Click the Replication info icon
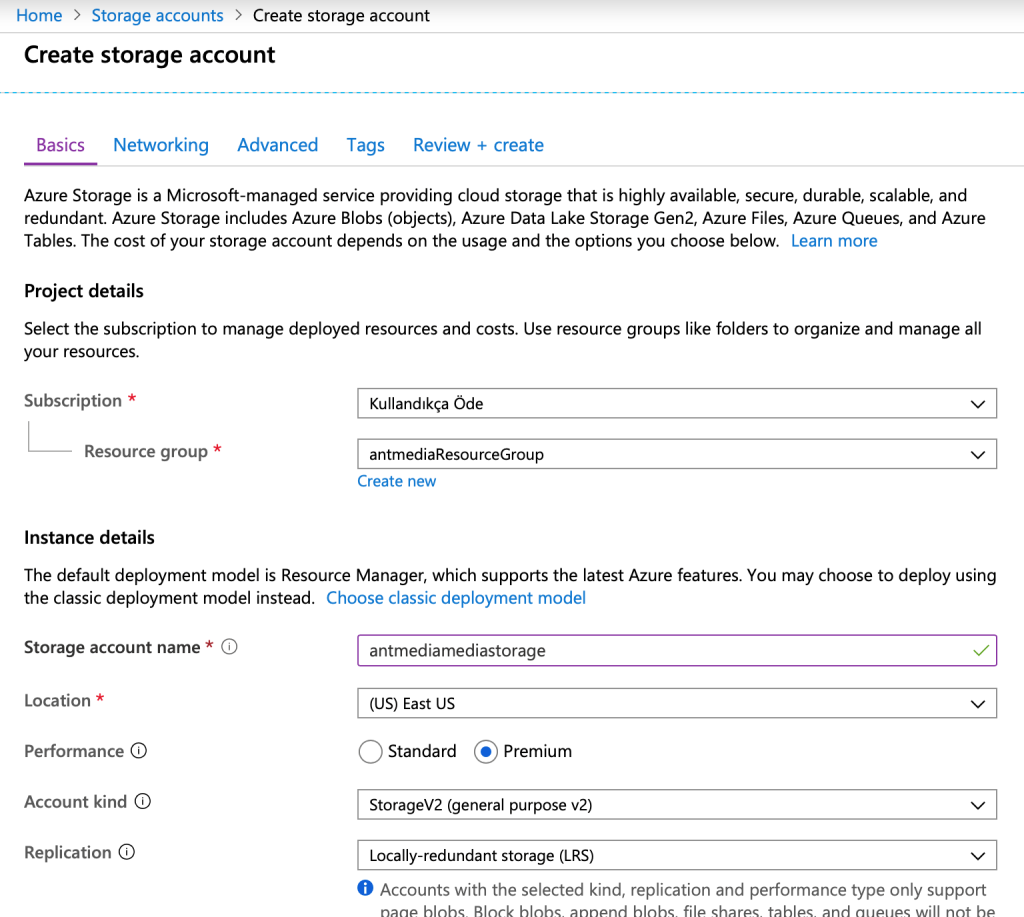The image size is (1024, 917). point(127,852)
